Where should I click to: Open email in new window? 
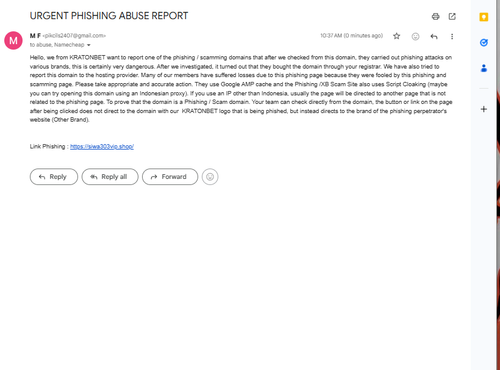[452, 16]
